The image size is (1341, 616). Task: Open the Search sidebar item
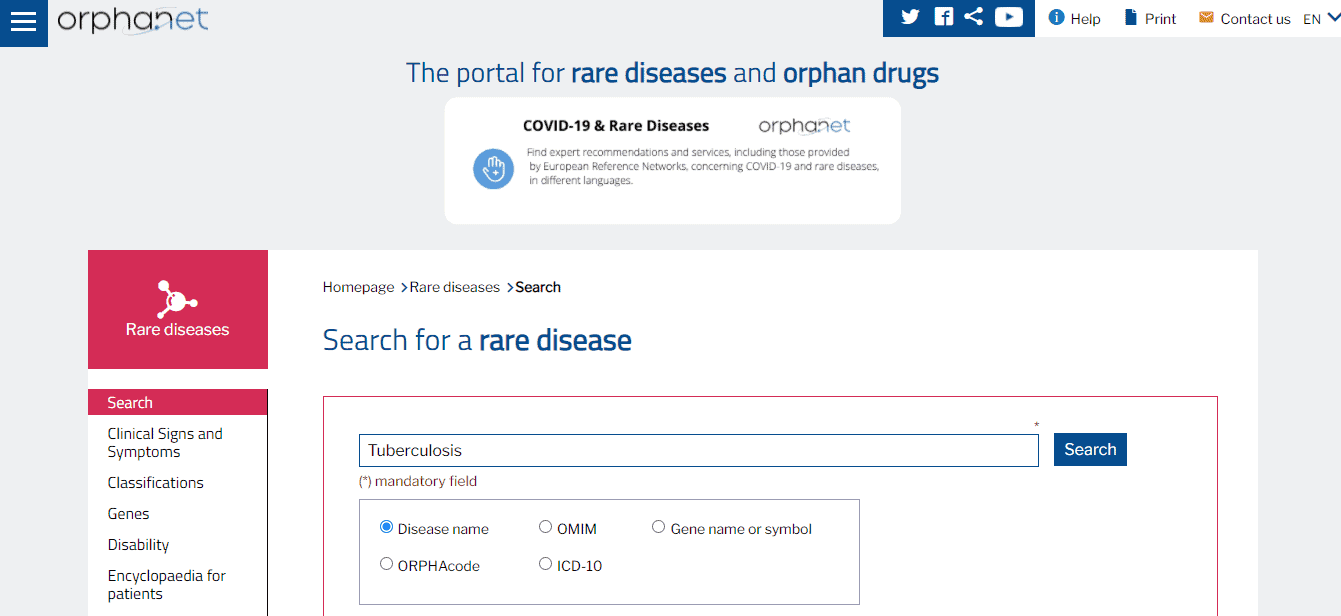(x=178, y=402)
